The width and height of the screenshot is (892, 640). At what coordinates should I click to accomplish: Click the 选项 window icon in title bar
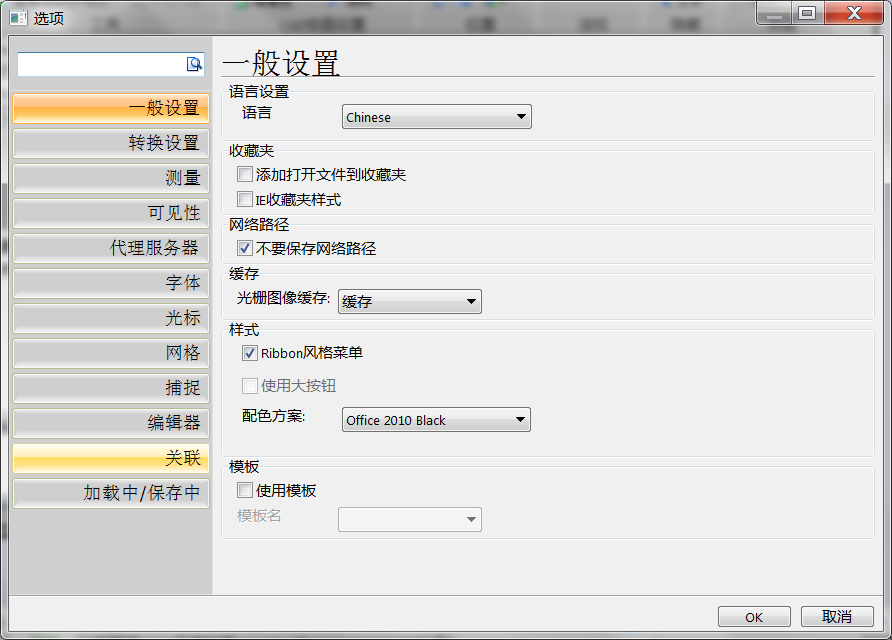tap(17, 17)
